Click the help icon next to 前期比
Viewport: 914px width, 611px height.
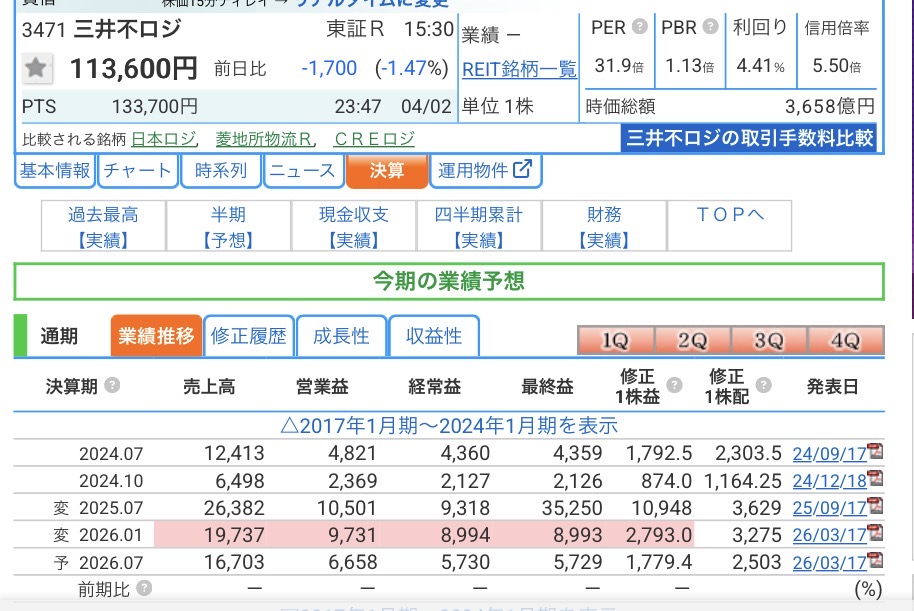144,589
